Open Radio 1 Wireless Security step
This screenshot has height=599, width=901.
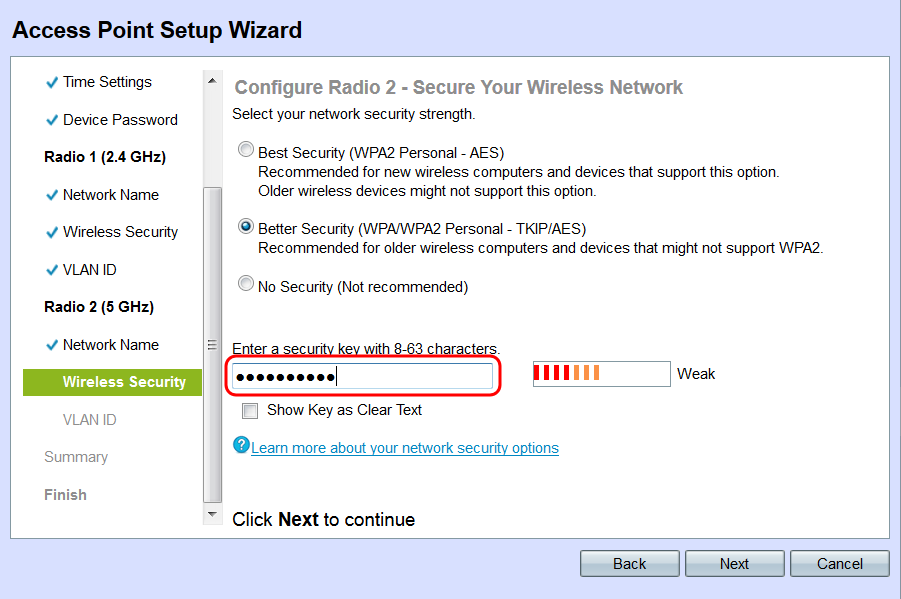pyautogui.click(x=120, y=232)
